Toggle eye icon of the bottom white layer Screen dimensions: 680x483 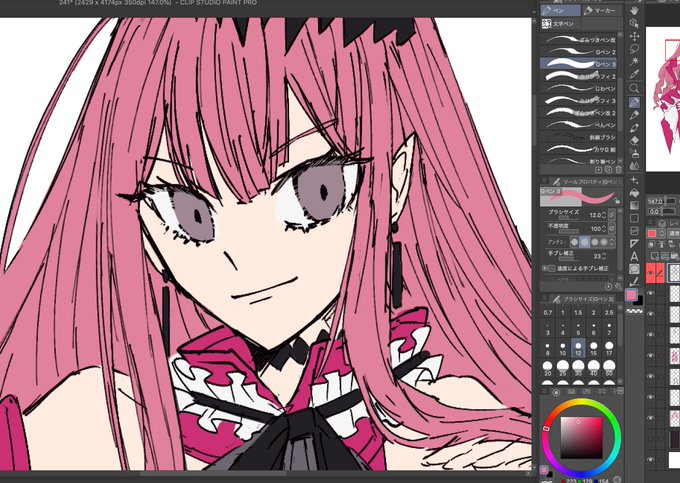click(650, 459)
